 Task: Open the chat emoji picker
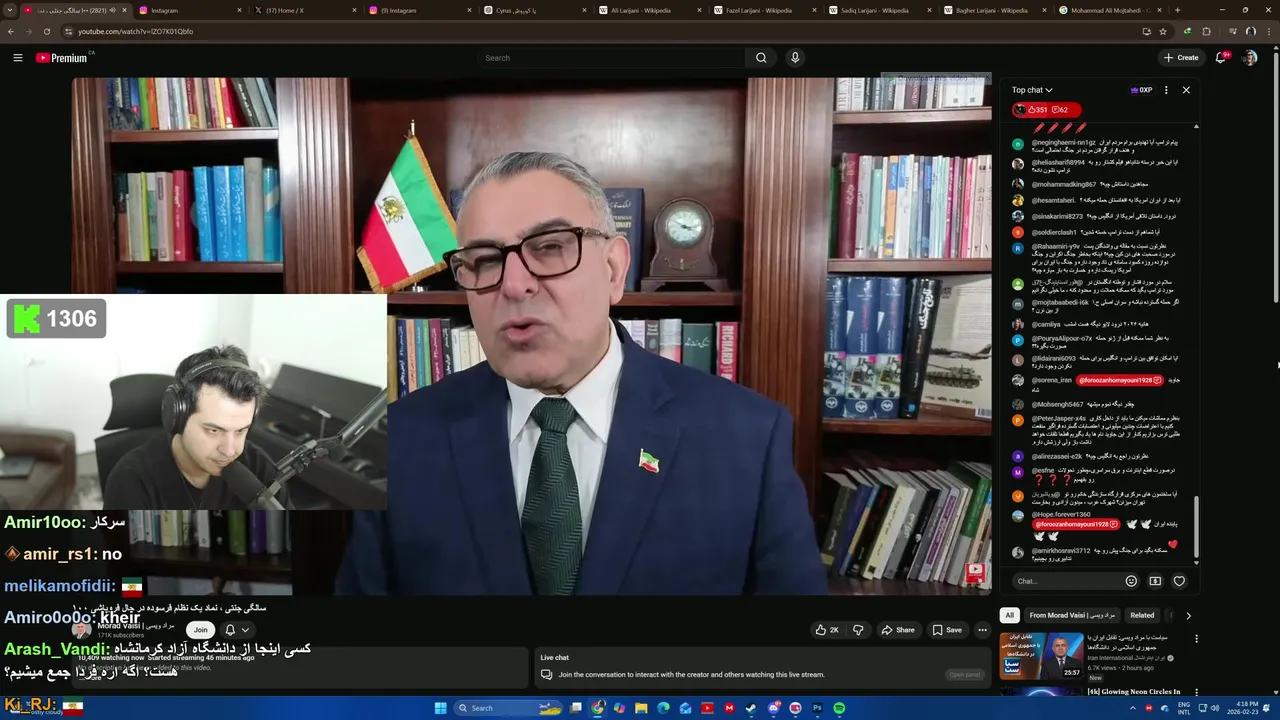1131,581
